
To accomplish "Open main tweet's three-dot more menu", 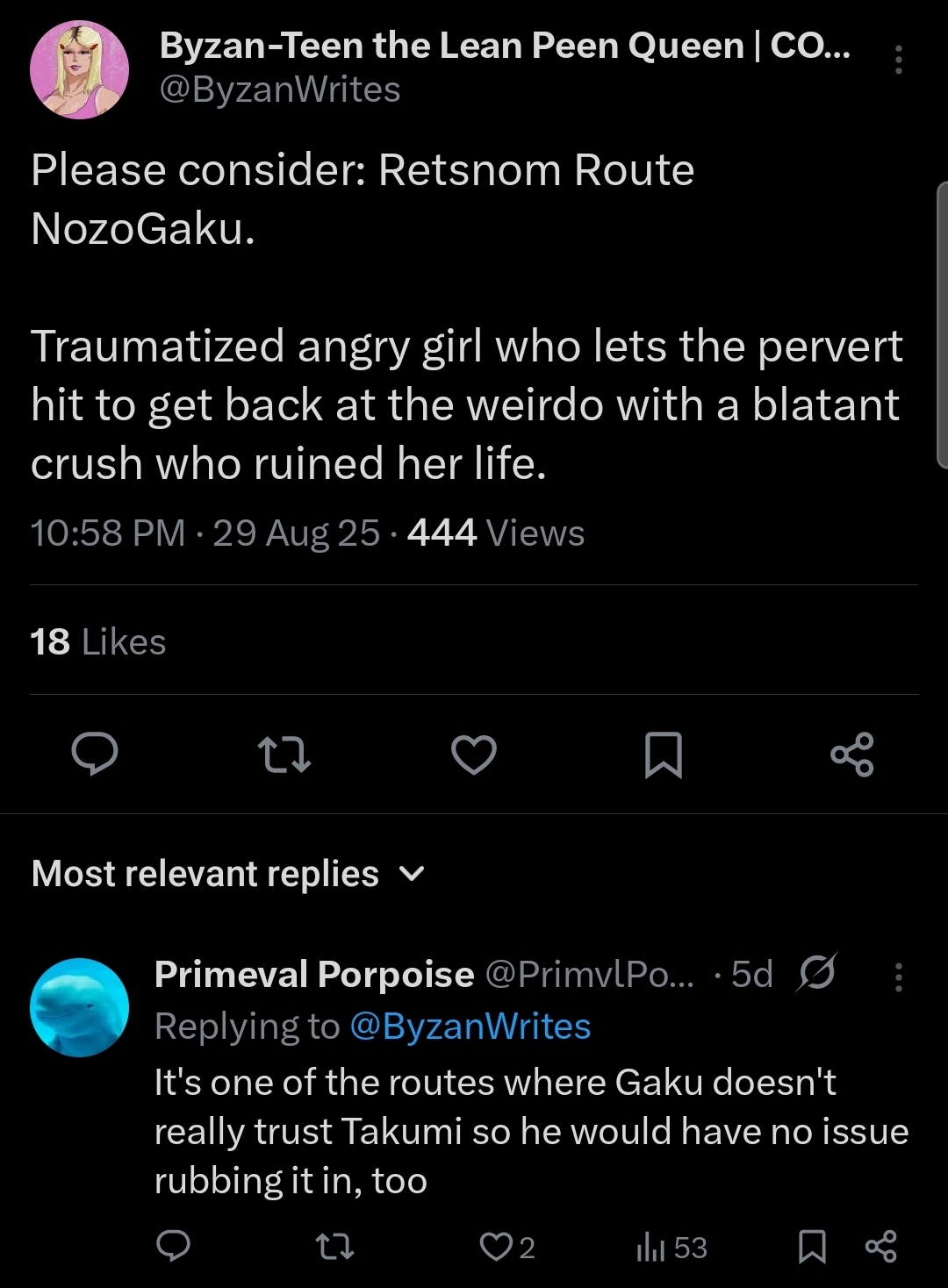I will coord(898,60).
